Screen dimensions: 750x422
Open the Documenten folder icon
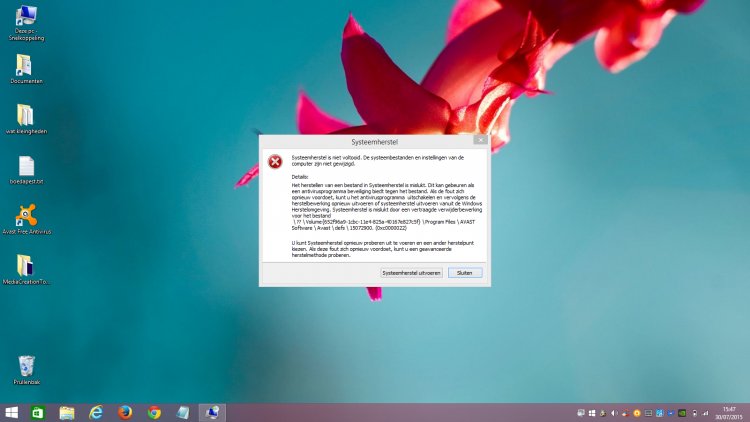26,69
